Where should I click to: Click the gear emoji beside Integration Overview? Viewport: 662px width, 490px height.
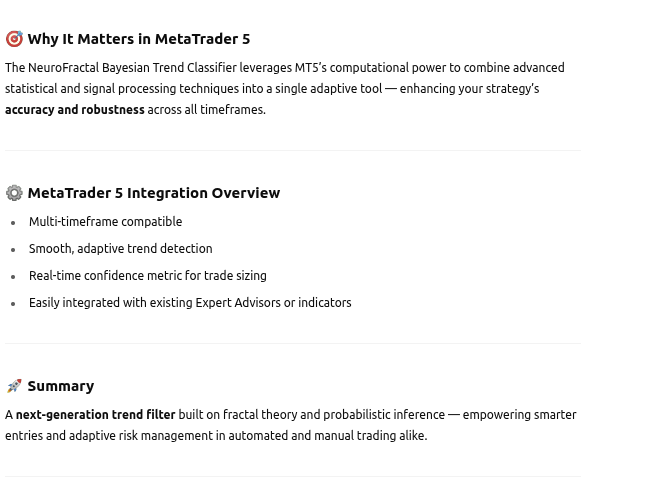coord(14,193)
